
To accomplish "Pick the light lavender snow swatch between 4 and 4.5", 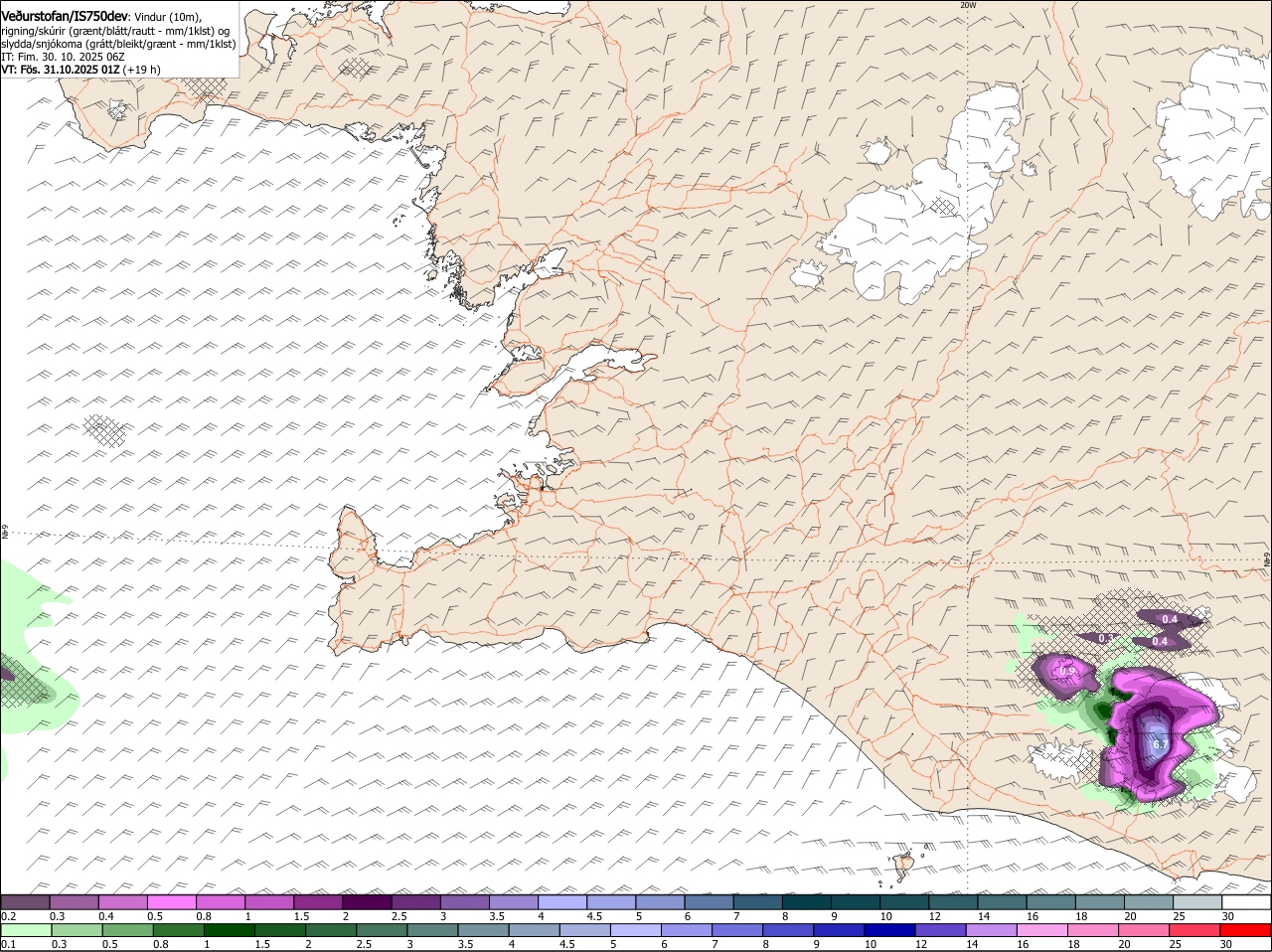I will click(x=562, y=902).
